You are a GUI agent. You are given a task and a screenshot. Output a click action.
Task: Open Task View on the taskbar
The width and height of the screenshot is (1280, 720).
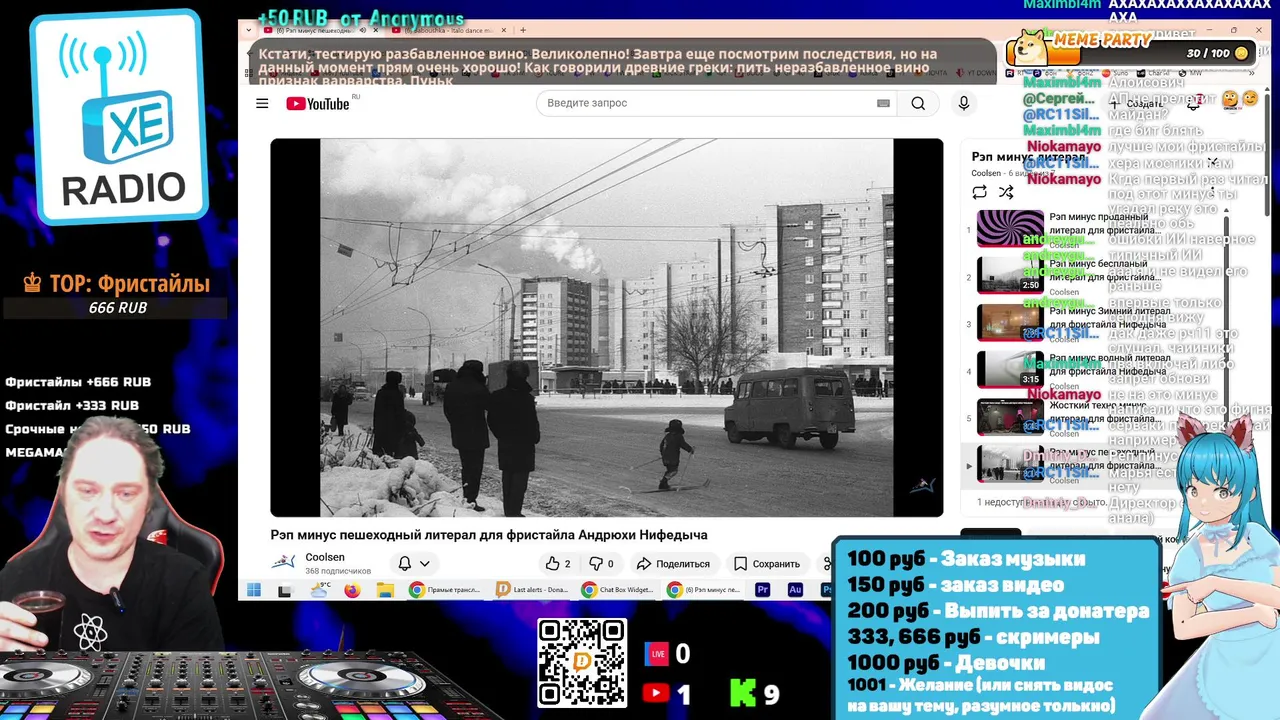[285, 590]
